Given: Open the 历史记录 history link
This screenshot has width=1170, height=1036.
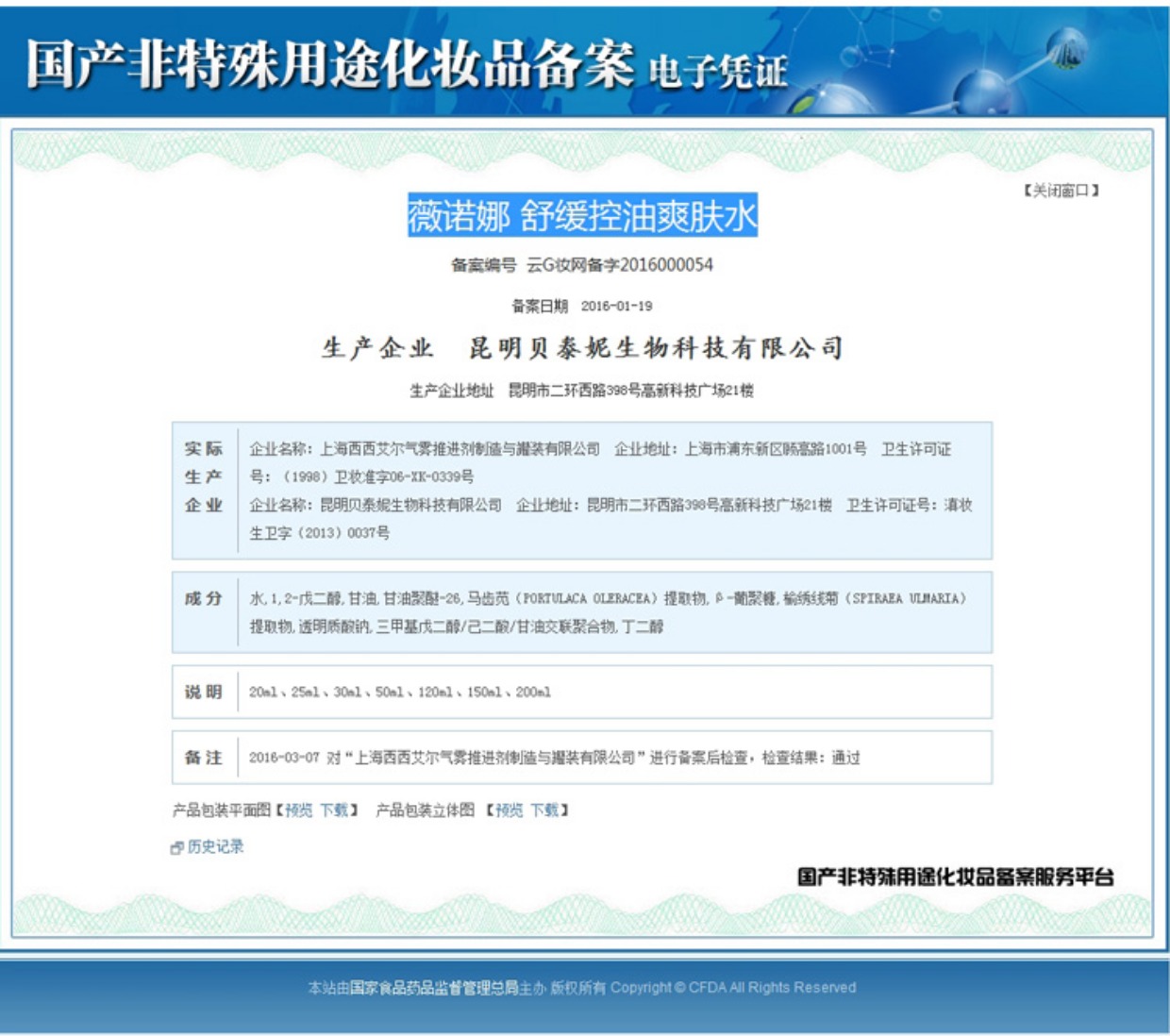Looking at the screenshot, I should (215, 846).
